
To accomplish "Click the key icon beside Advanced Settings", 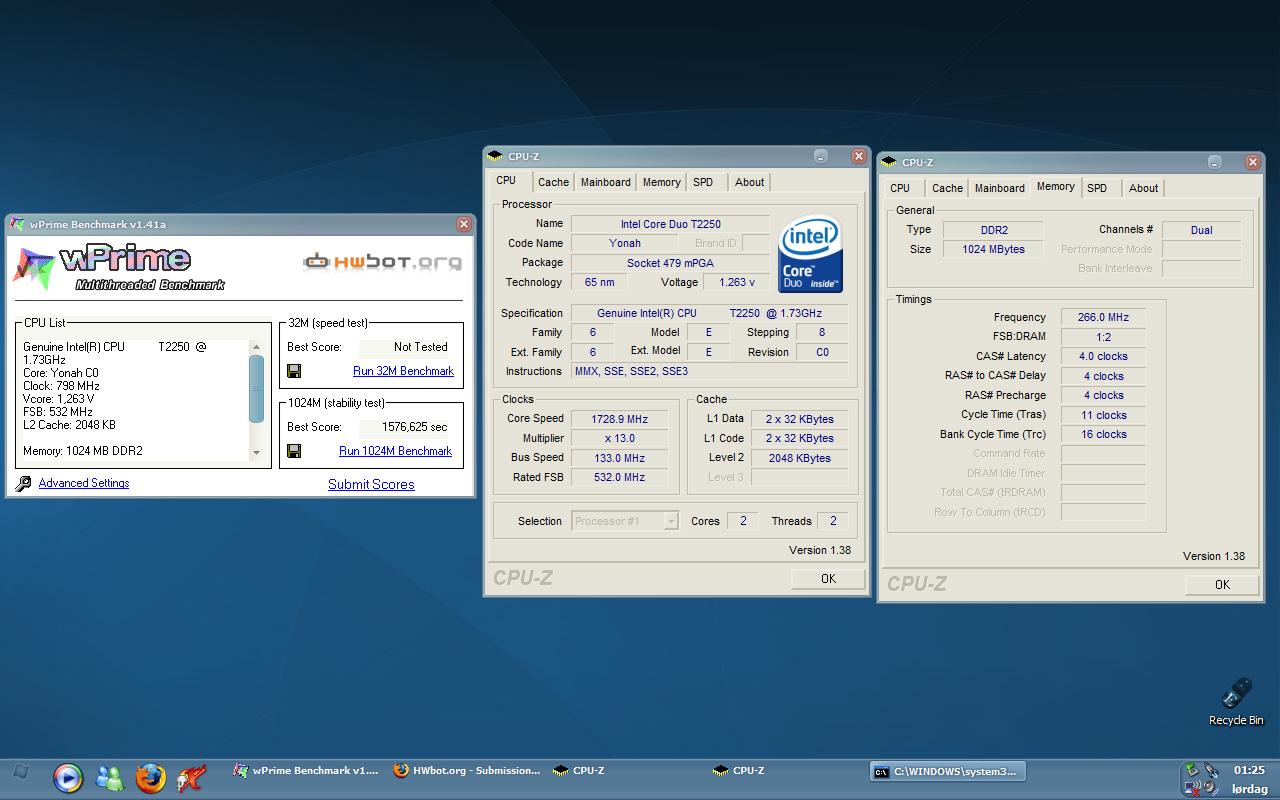I will tap(24, 484).
